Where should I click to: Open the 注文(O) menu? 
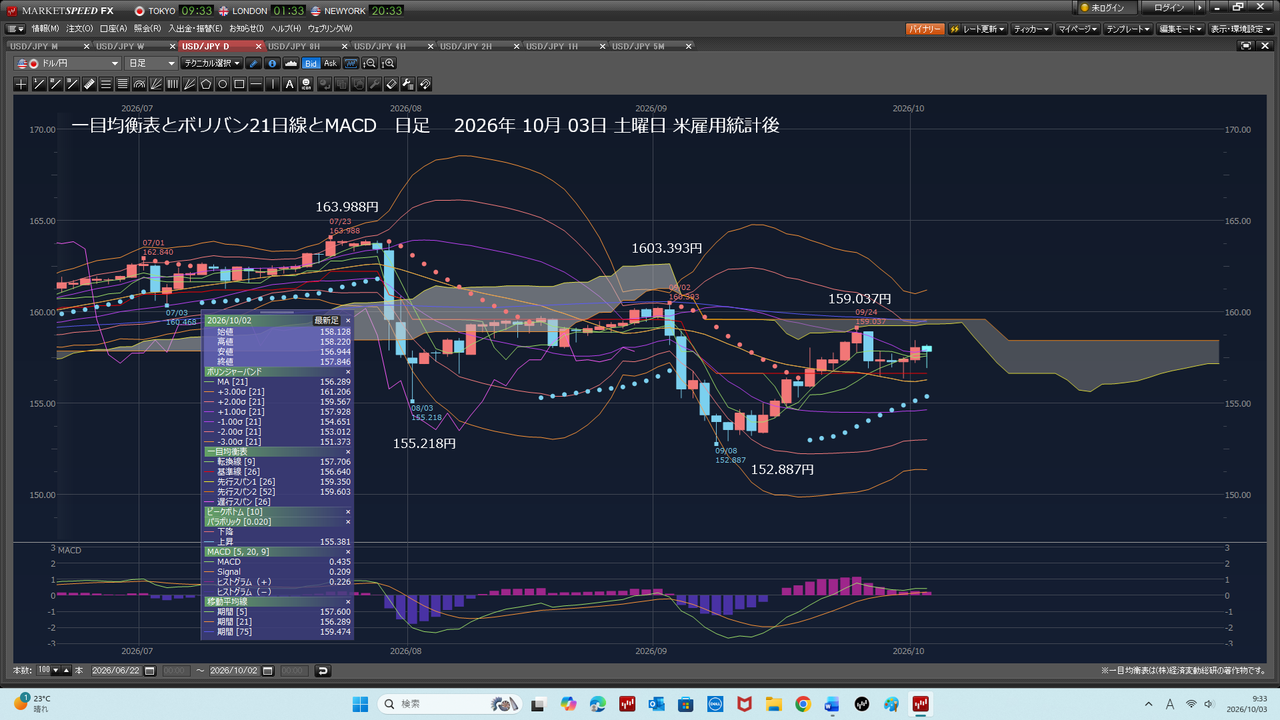80,28
